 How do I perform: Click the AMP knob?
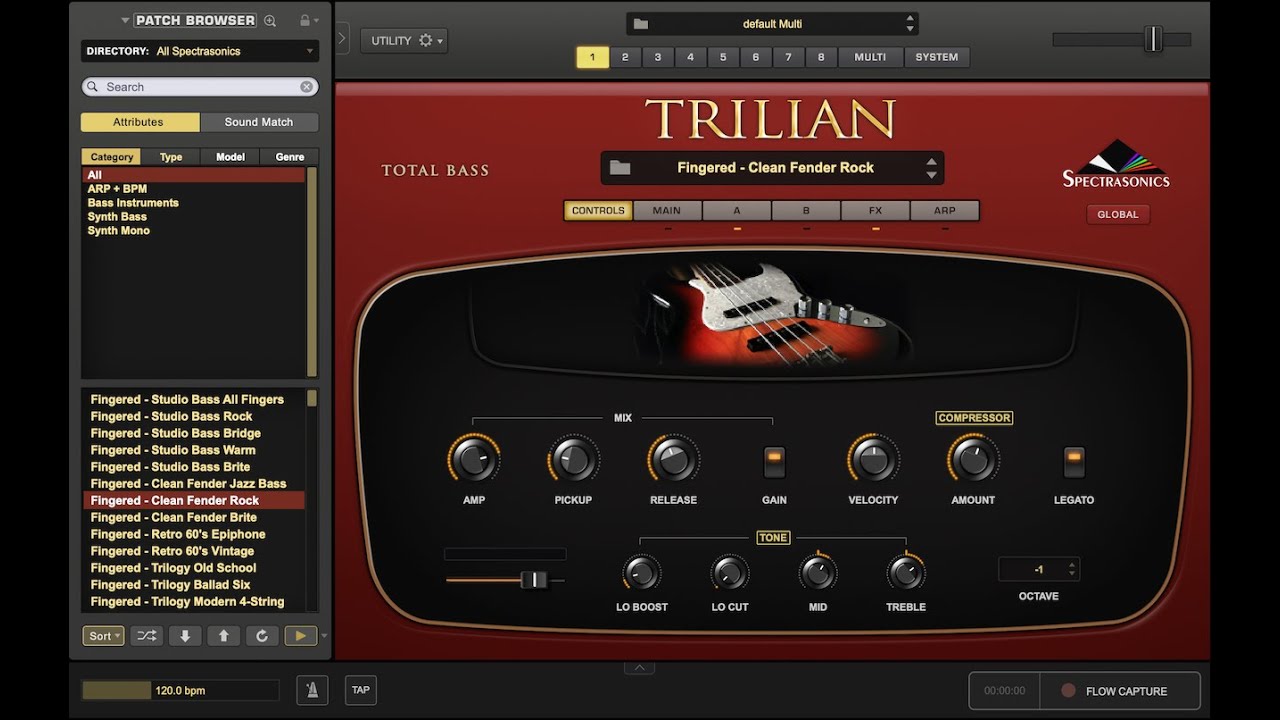[473, 459]
